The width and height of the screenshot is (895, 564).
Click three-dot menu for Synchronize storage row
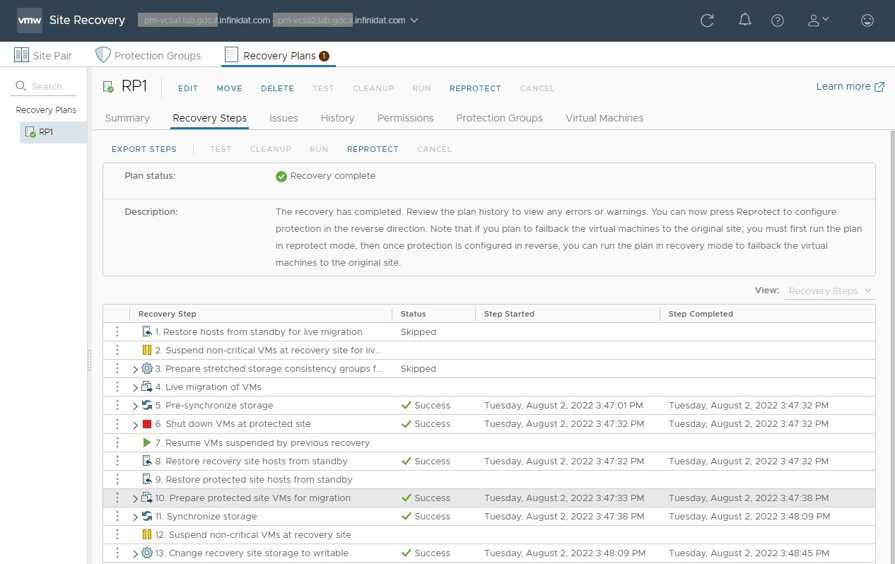(117, 517)
